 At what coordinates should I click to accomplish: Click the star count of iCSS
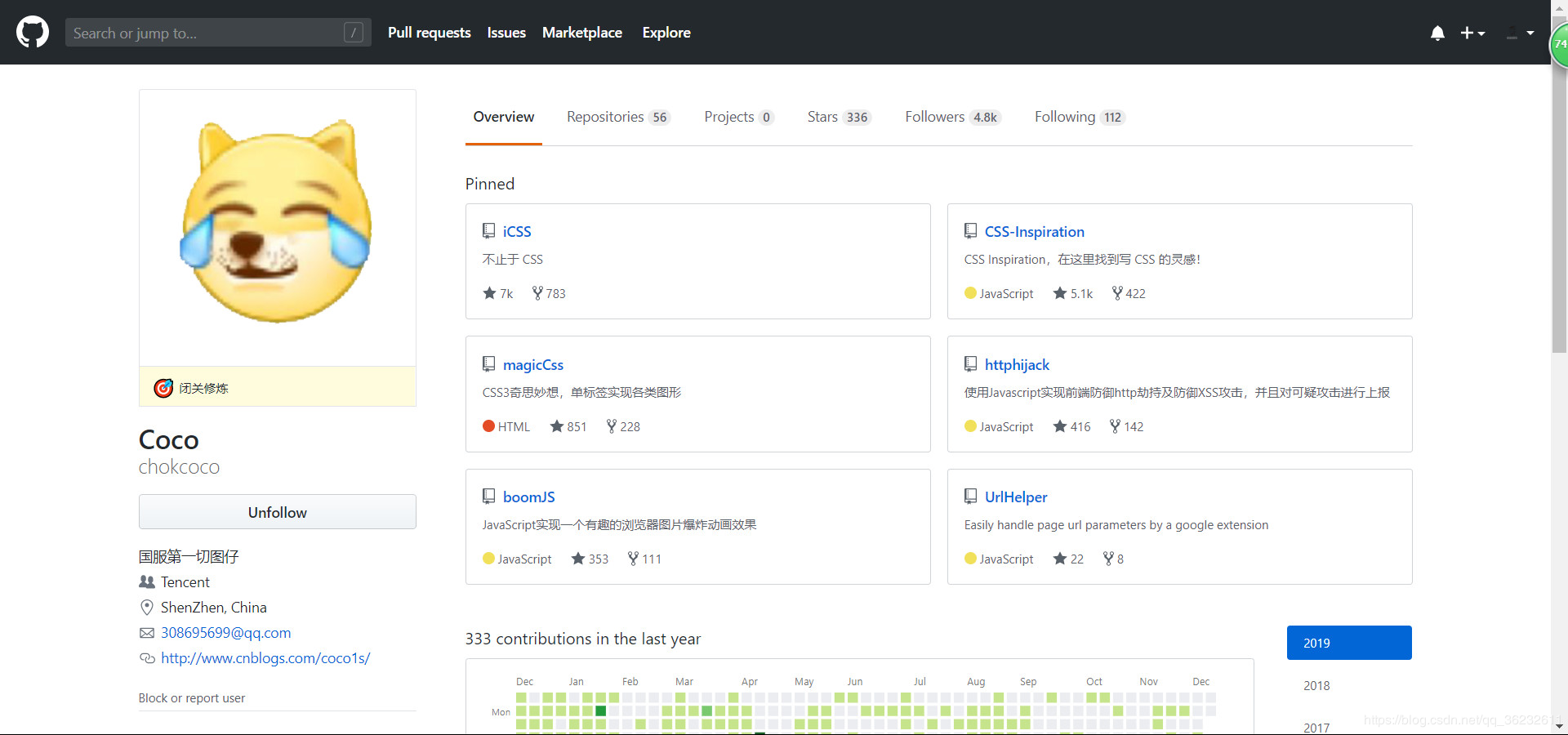(498, 293)
